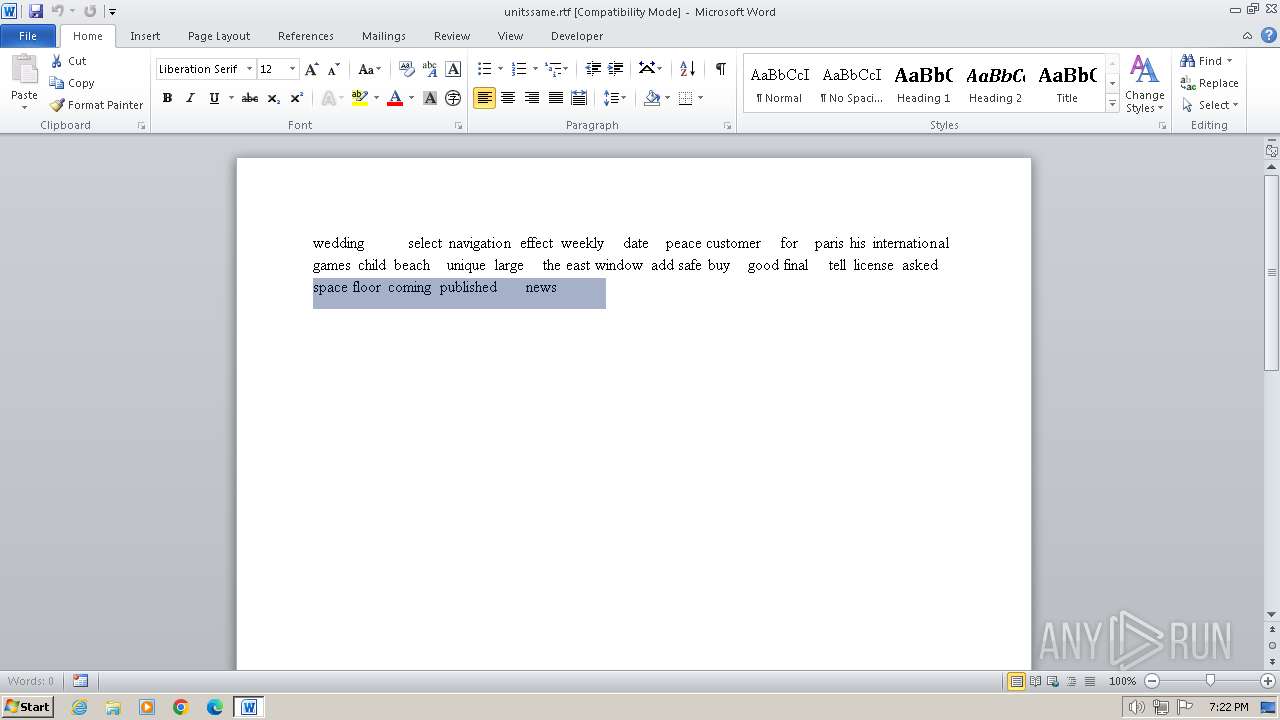Toggle Underline formatting
1280x720 pixels.
click(214, 98)
